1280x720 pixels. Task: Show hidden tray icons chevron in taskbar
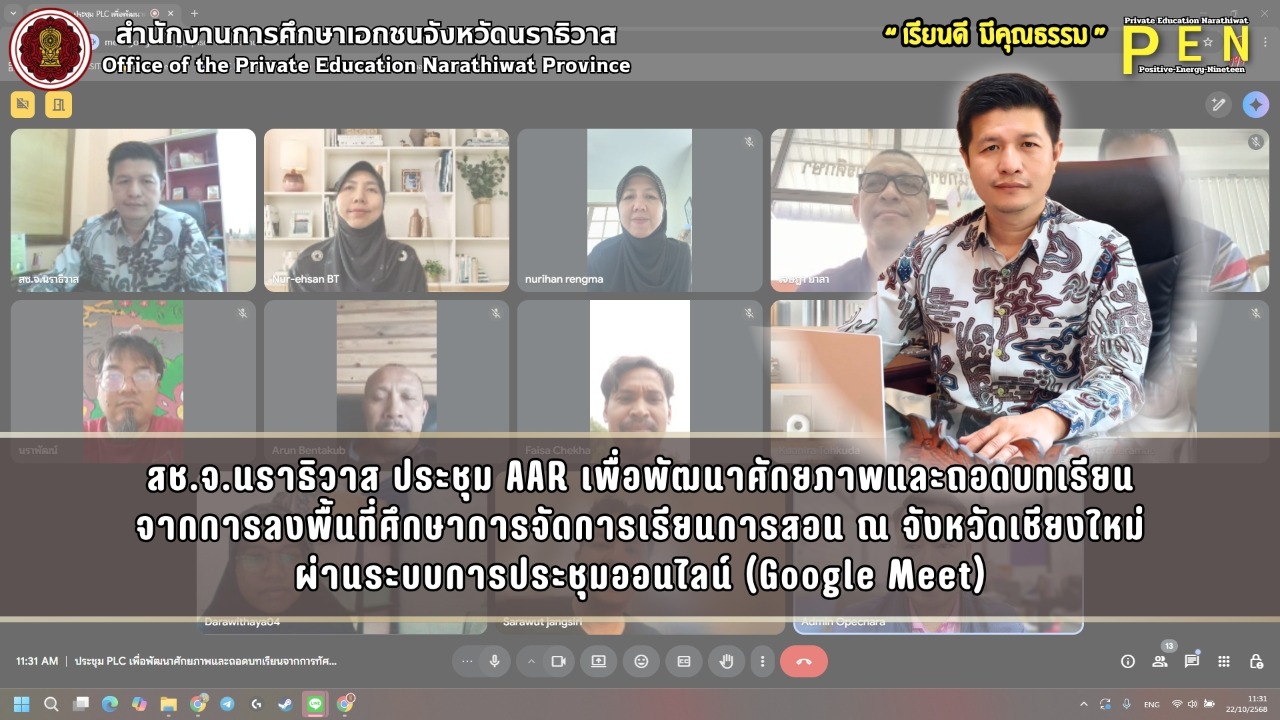pos(1084,704)
